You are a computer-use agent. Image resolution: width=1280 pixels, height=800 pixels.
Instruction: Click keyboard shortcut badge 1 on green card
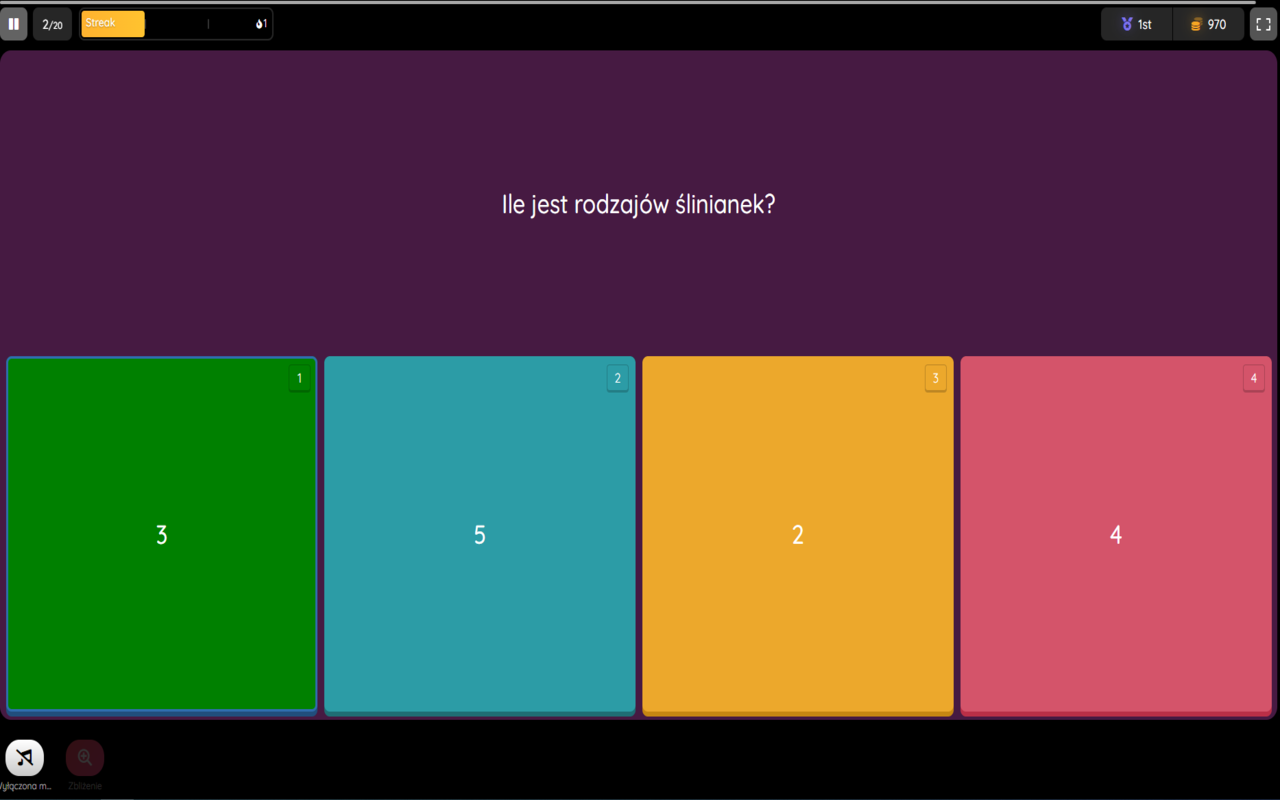(x=299, y=378)
